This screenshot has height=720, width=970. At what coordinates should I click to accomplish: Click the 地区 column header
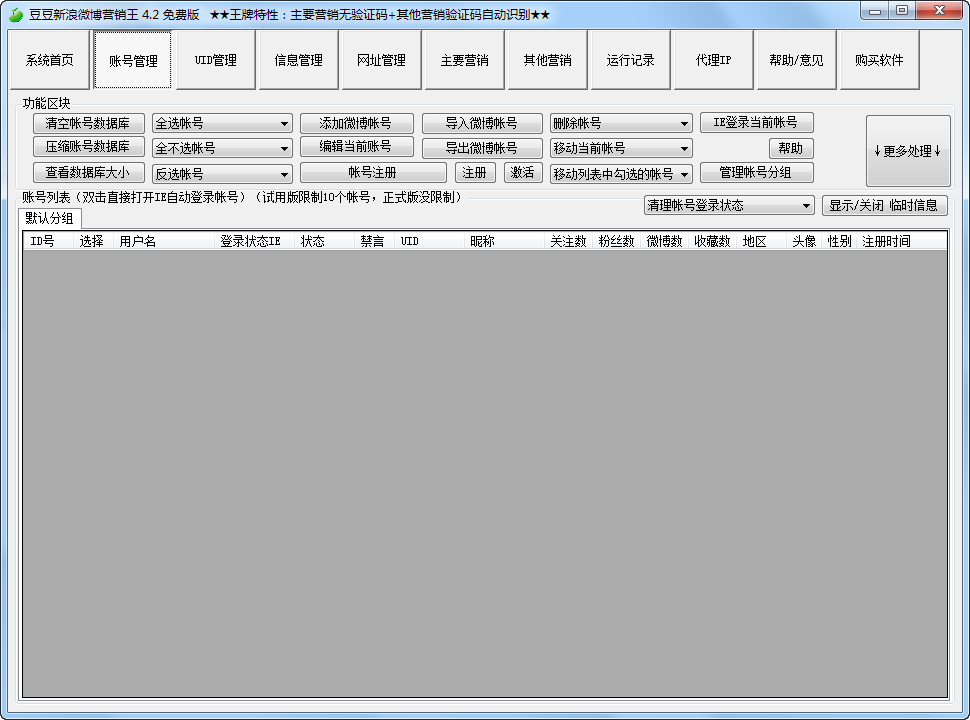pyautogui.click(x=761, y=241)
